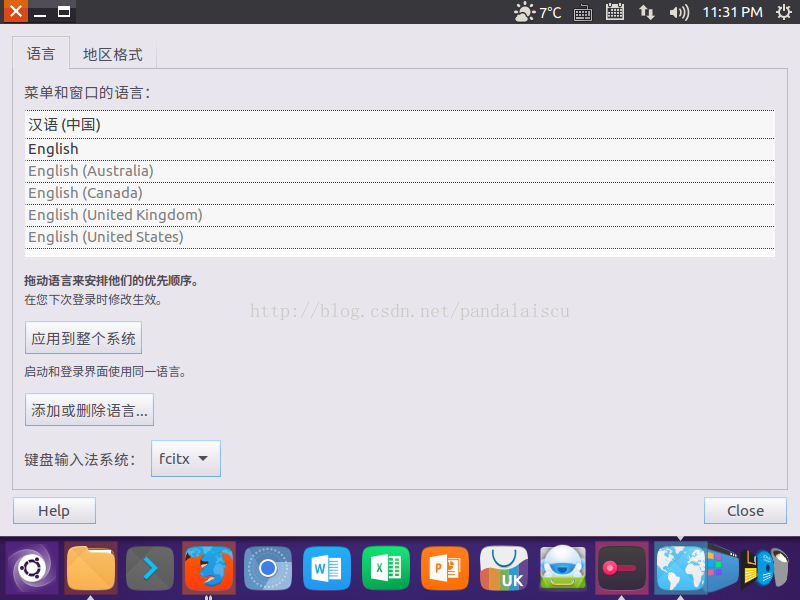Open the Files folder in the dock
The height and width of the screenshot is (600, 800).
(91, 567)
